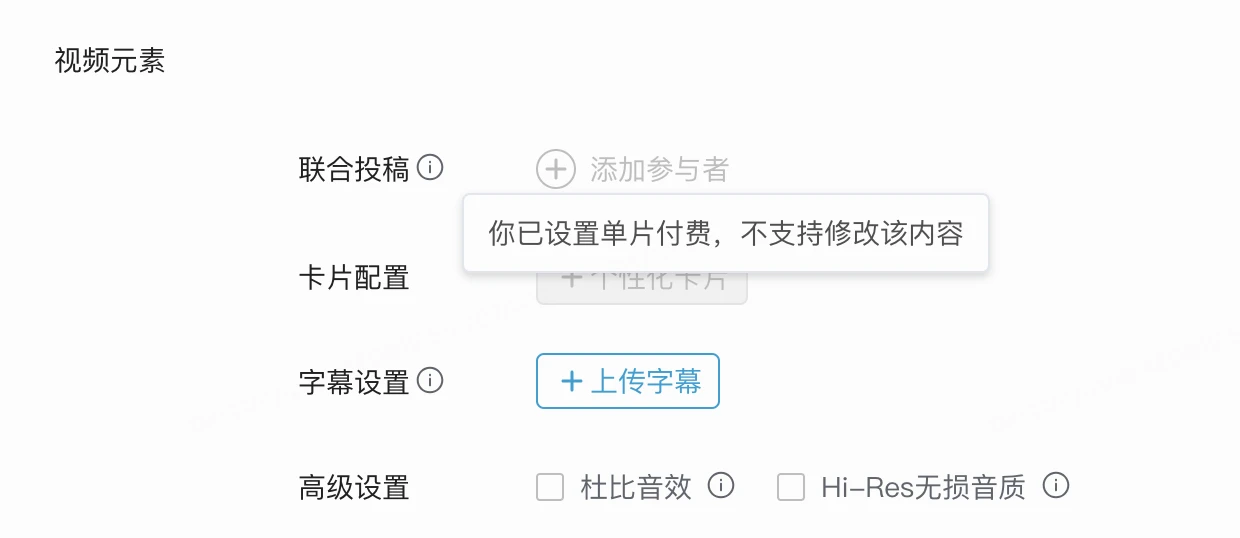Viewport: 1240px width, 538px height.
Task: Click the 卡片配置 label
Action: click(x=354, y=277)
